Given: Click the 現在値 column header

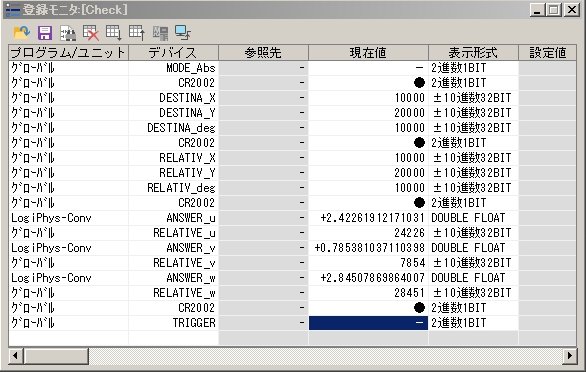Looking at the screenshot, I should pyautogui.click(x=368, y=53).
